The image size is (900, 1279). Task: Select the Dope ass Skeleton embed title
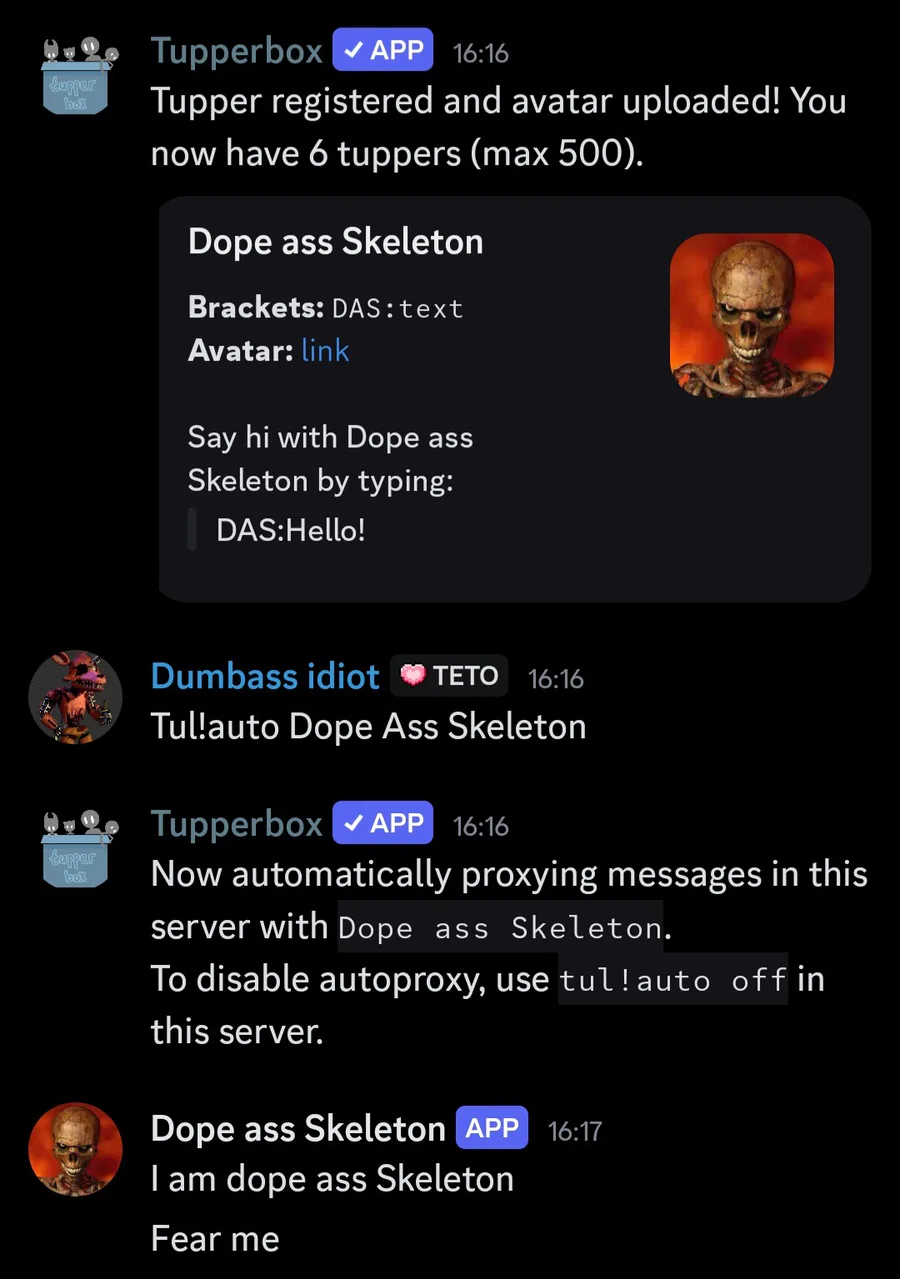(336, 241)
